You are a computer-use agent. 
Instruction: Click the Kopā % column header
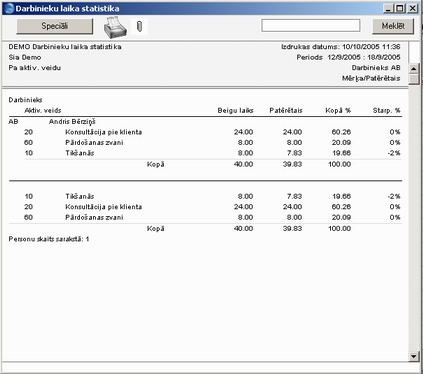tap(338, 110)
